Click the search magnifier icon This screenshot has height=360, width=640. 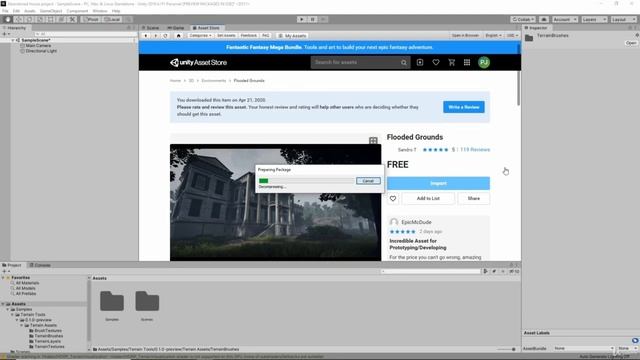coord(404,62)
